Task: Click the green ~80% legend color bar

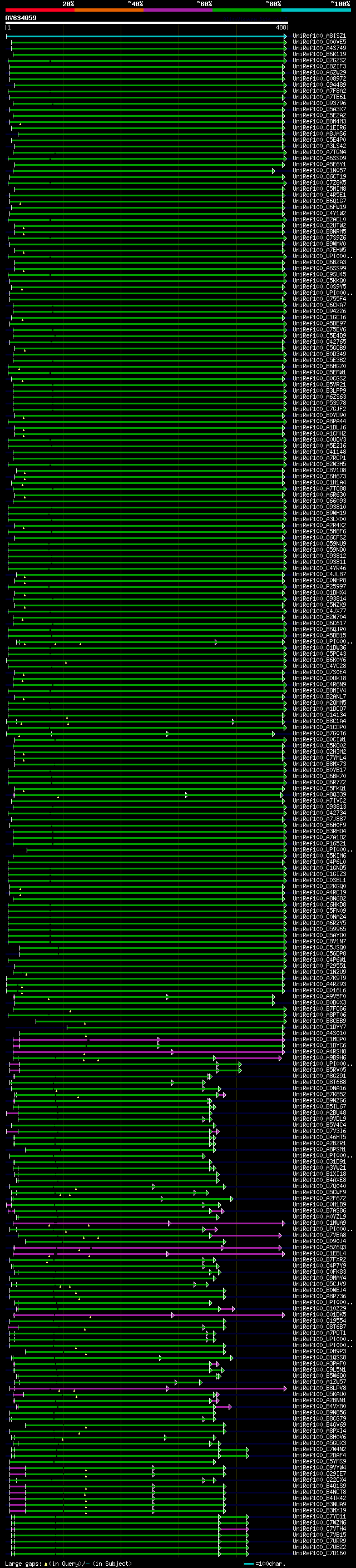Action: pos(247,10)
